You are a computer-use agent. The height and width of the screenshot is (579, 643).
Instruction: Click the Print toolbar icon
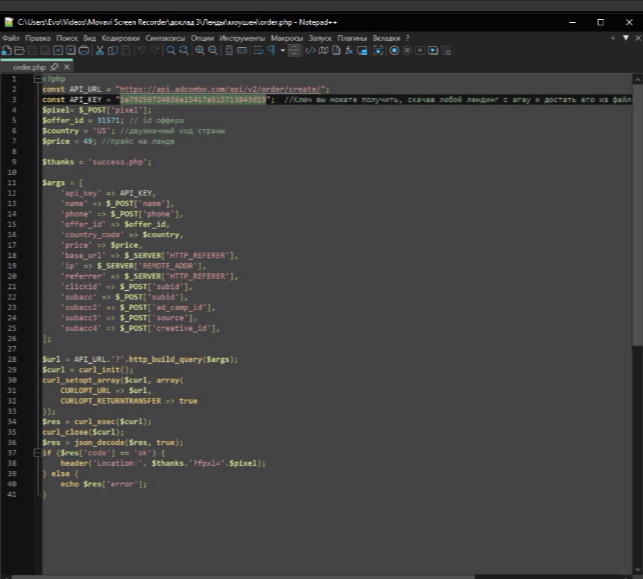pyautogui.click(x=84, y=50)
